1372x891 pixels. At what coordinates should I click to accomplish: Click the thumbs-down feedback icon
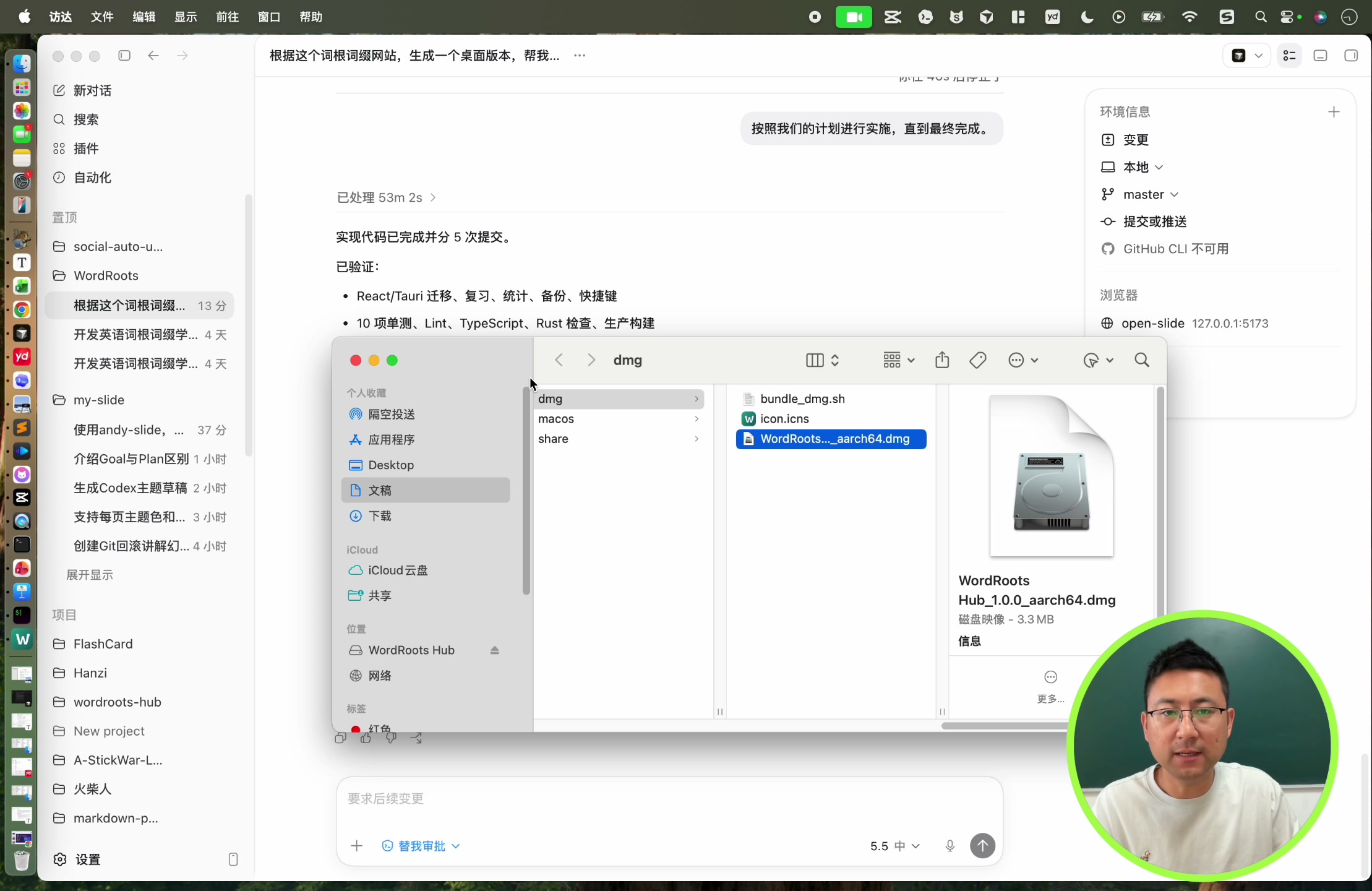click(x=391, y=738)
